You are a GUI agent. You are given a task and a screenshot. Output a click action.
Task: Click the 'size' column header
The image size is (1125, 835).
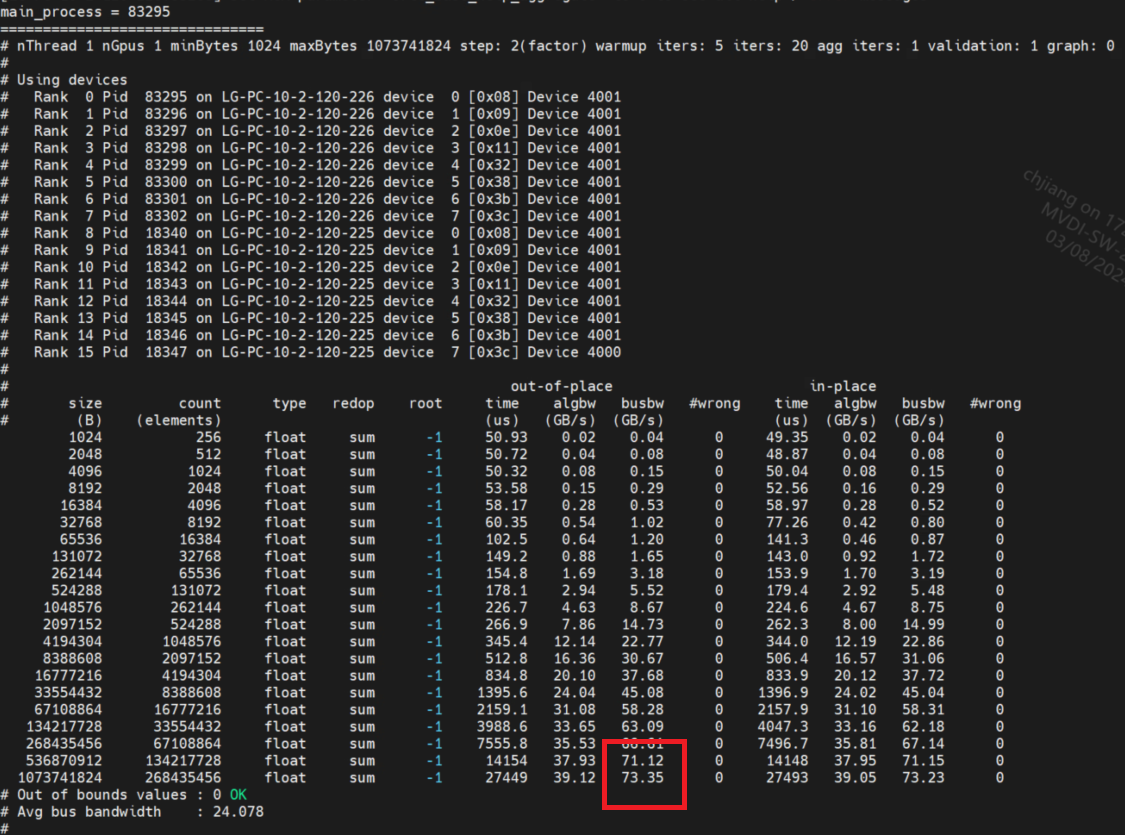click(85, 403)
